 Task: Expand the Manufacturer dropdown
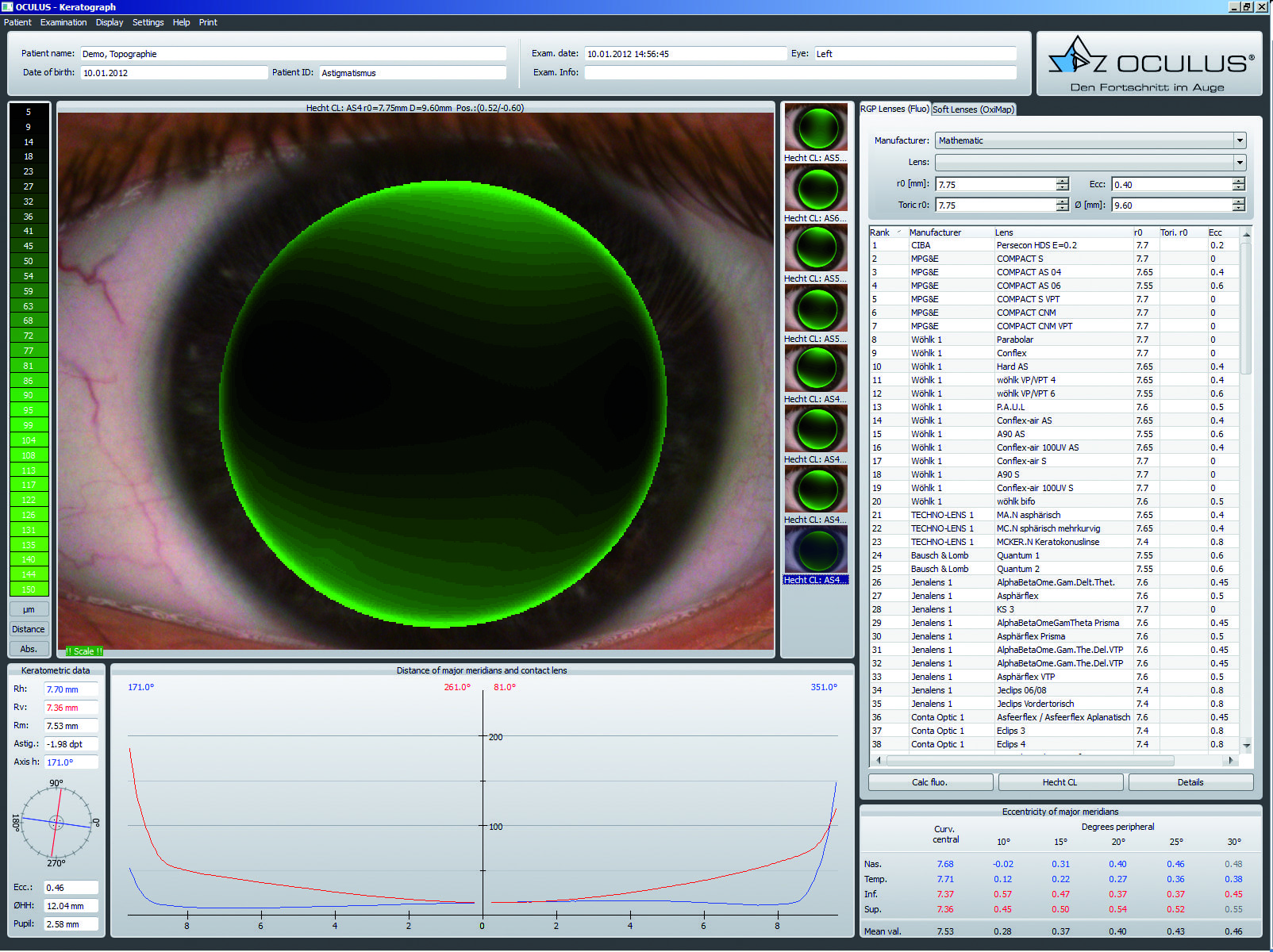pyautogui.click(x=1240, y=140)
